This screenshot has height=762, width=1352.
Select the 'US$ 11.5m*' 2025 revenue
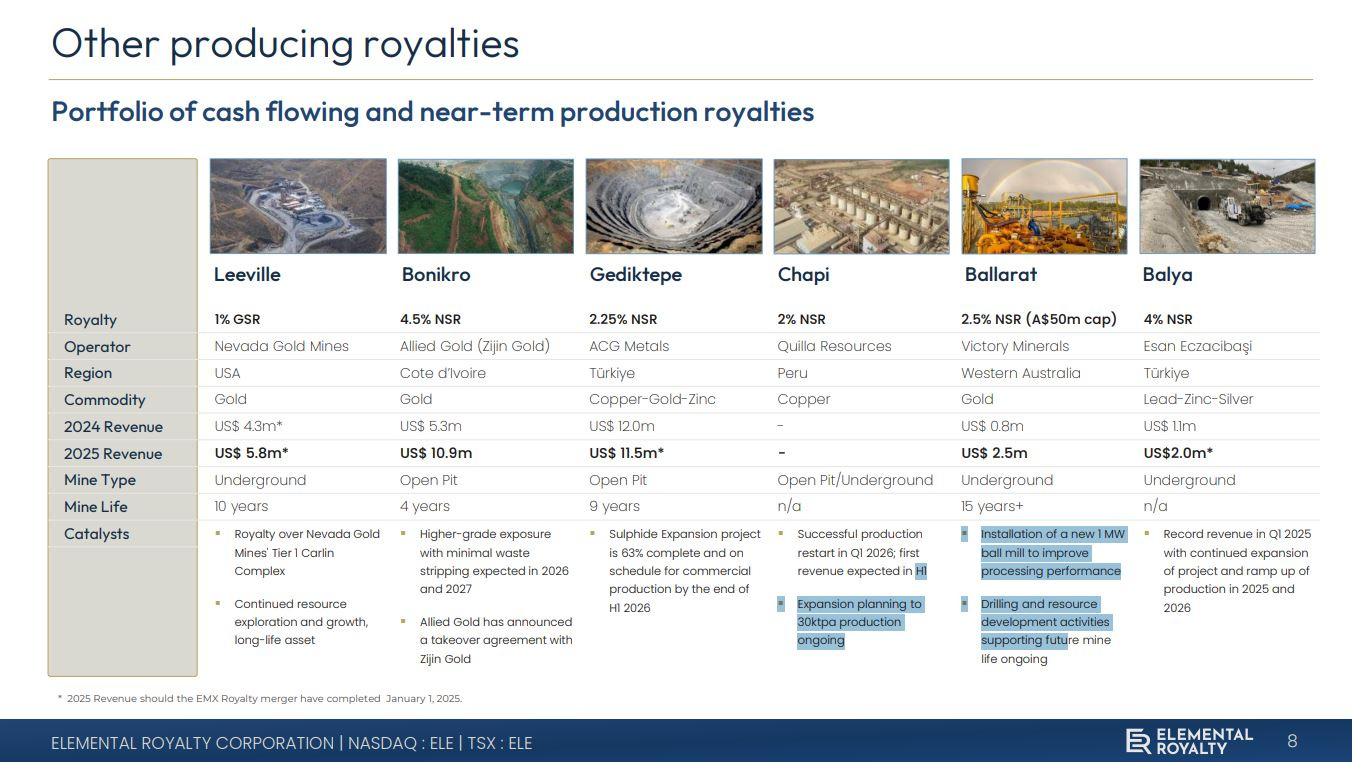click(627, 454)
